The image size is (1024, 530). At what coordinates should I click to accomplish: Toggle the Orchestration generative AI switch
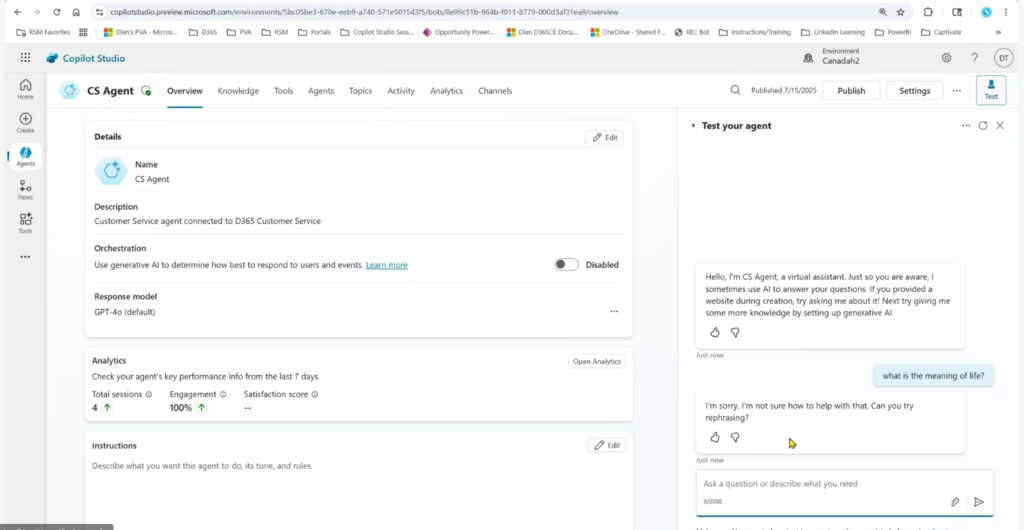[566, 264]
